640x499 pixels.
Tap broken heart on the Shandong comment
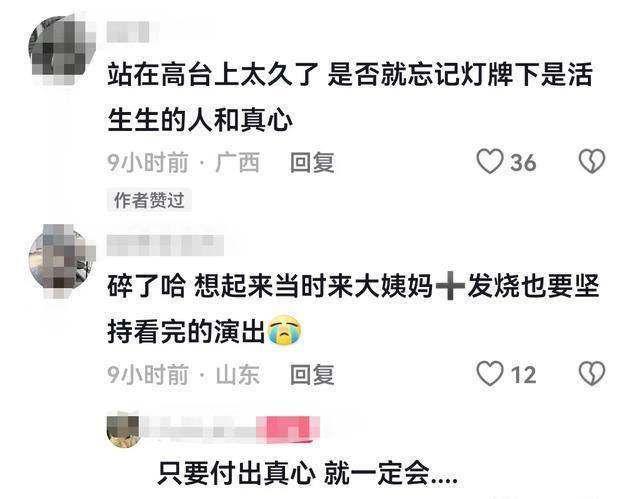[x=592, y=374]
